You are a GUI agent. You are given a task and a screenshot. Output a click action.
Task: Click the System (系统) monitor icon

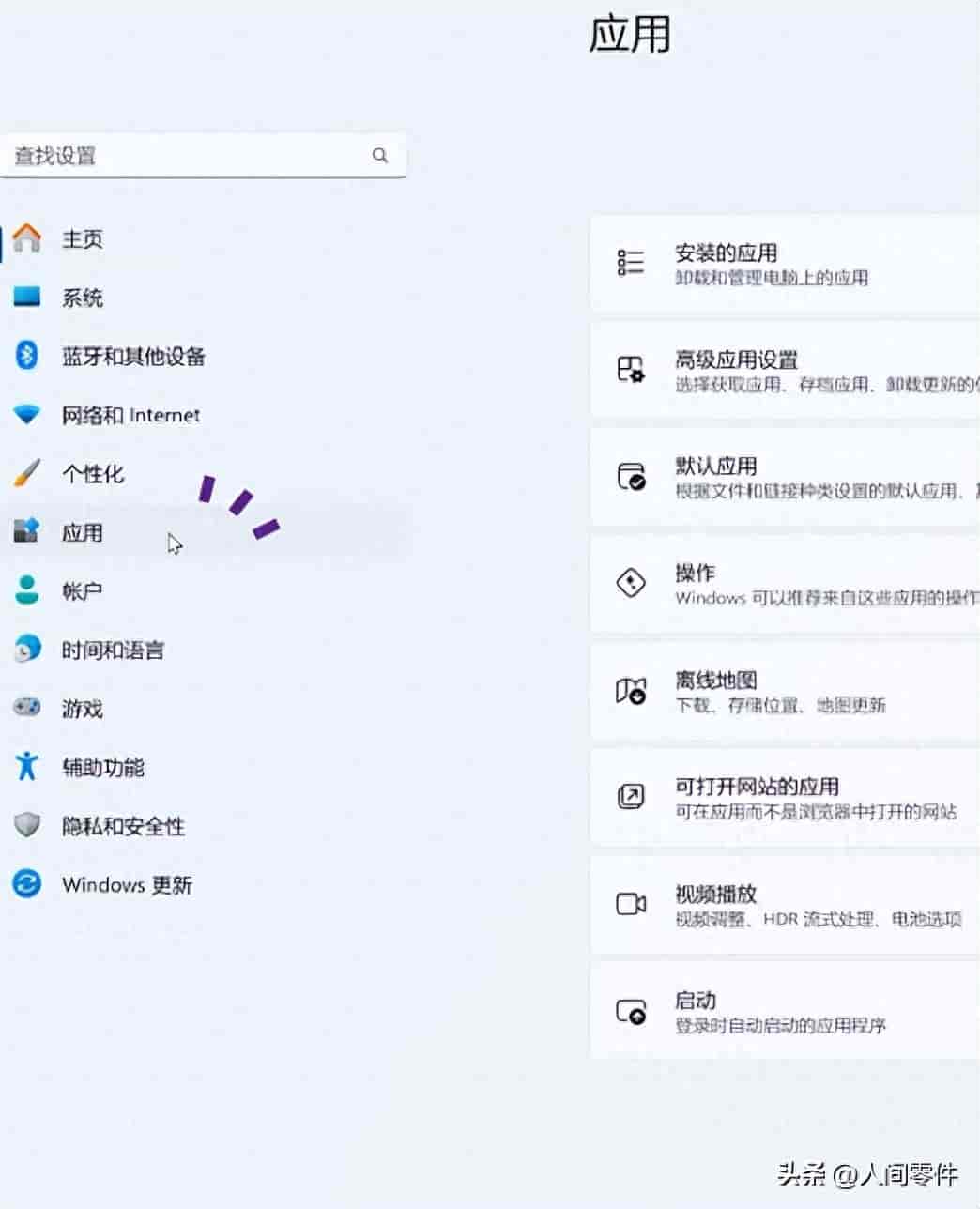tap(27, 298)
